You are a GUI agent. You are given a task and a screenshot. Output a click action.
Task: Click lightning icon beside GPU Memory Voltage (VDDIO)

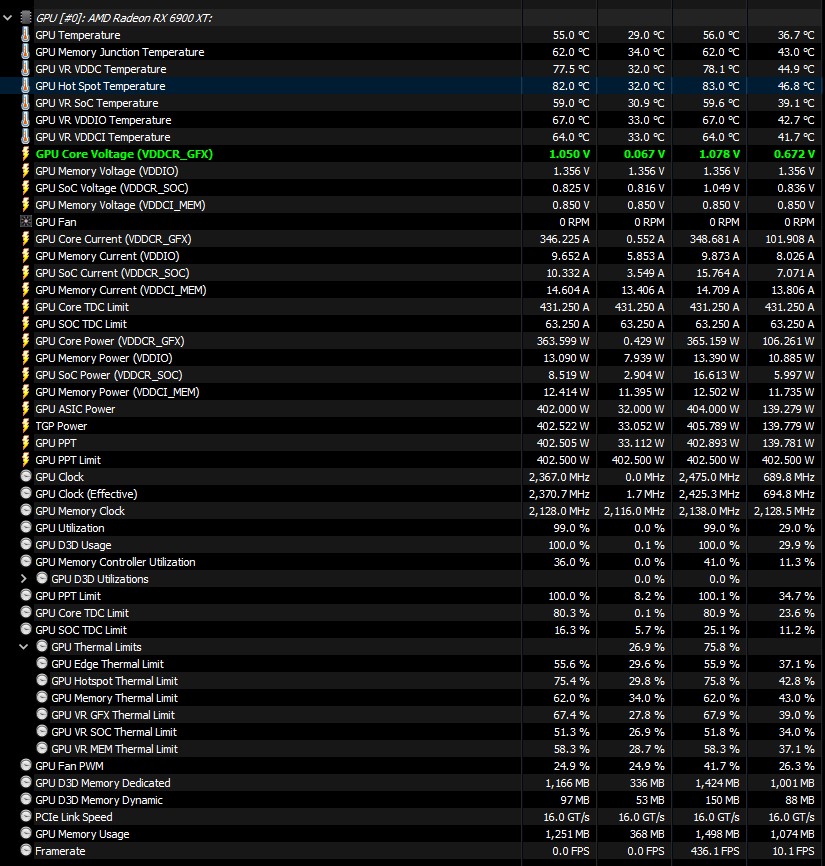[25, 171]
